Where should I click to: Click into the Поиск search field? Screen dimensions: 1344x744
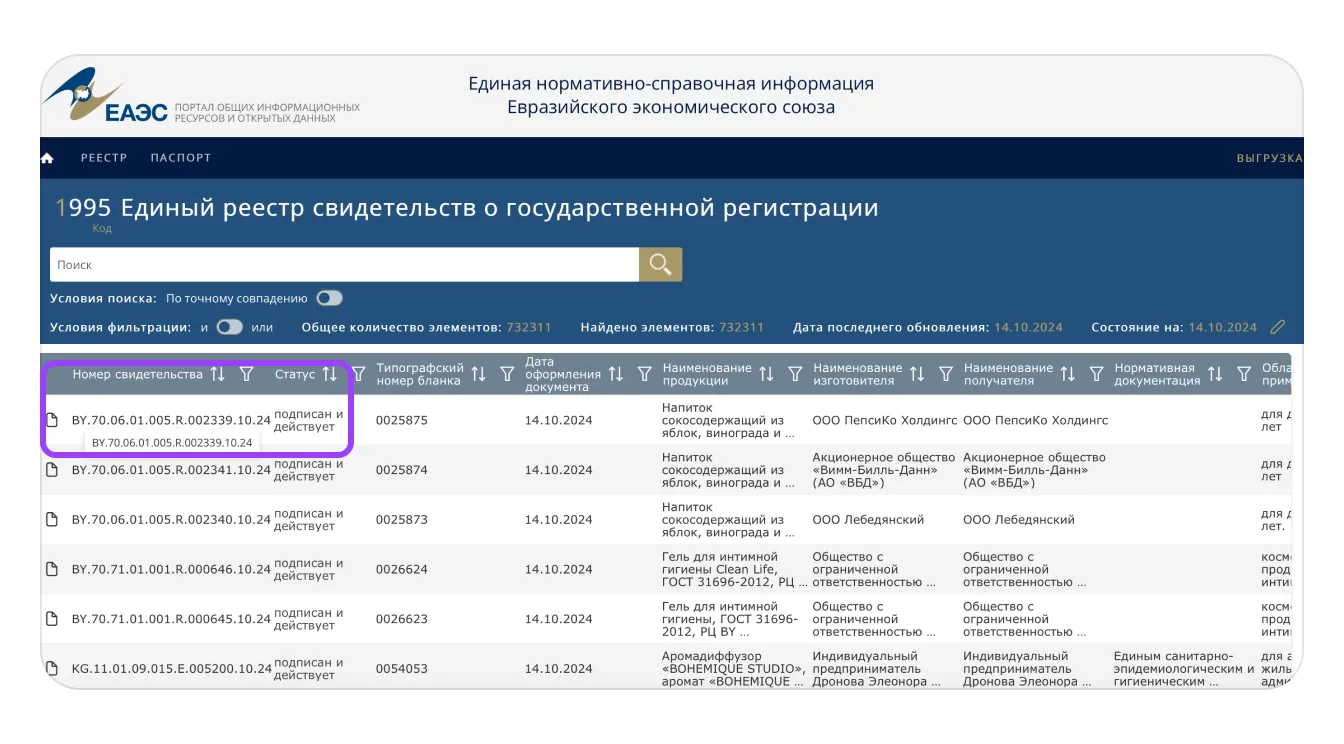point(344,264)
